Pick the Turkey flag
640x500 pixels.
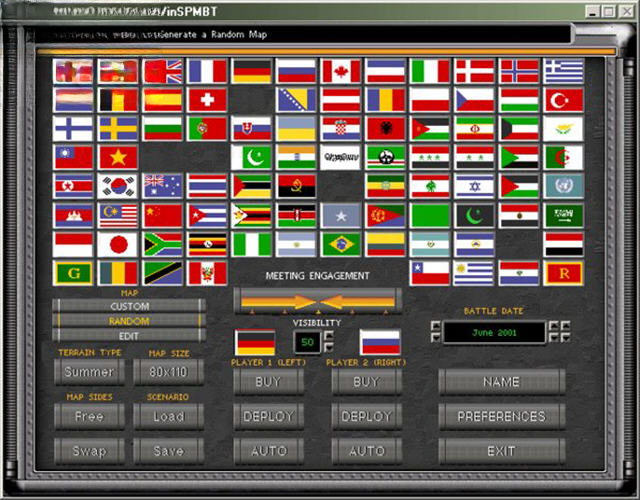[564, 100]
